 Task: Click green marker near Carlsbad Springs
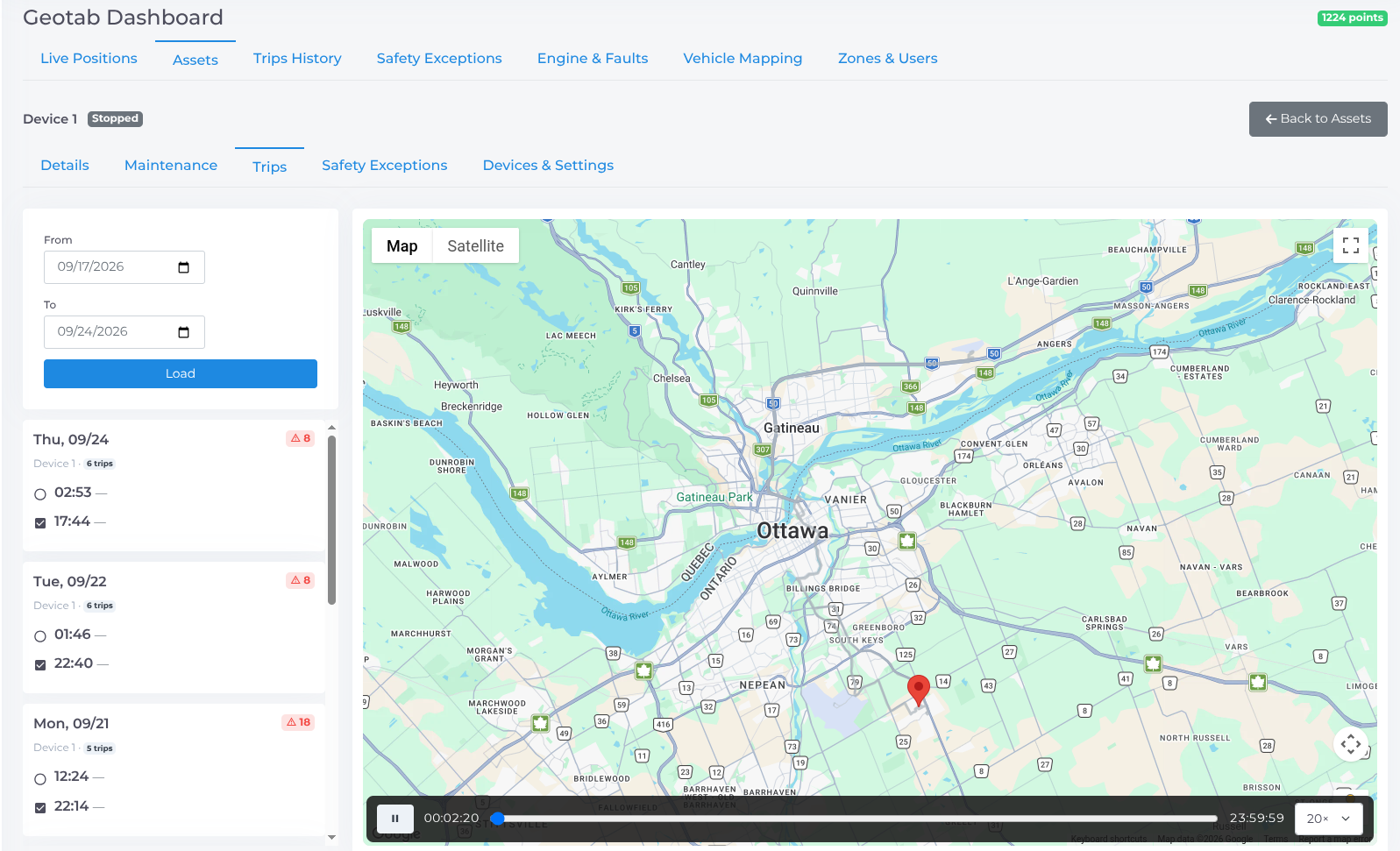click(x=1154, y=663)
